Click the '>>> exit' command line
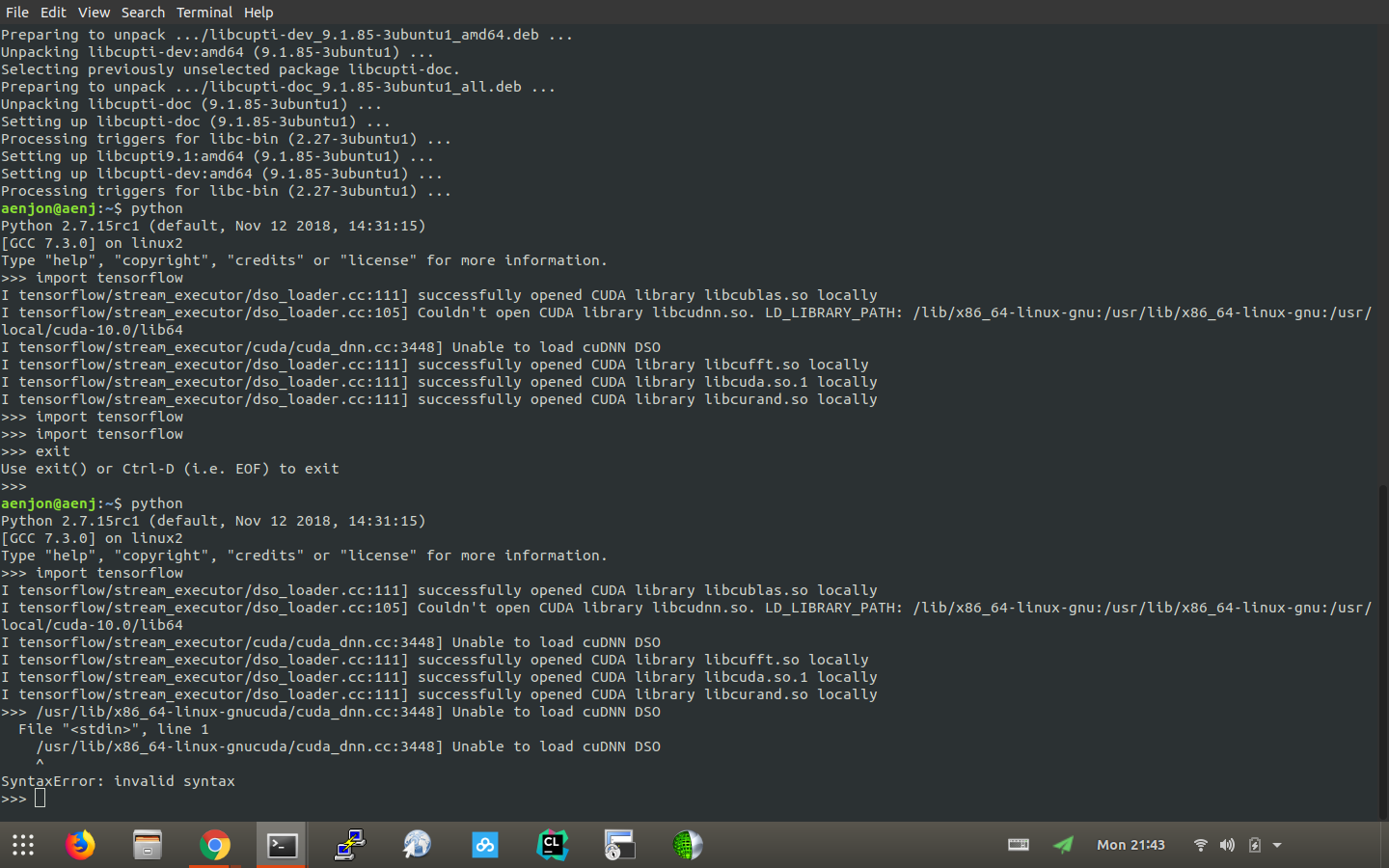This screenshot has height=868, width=1389. 36,451
